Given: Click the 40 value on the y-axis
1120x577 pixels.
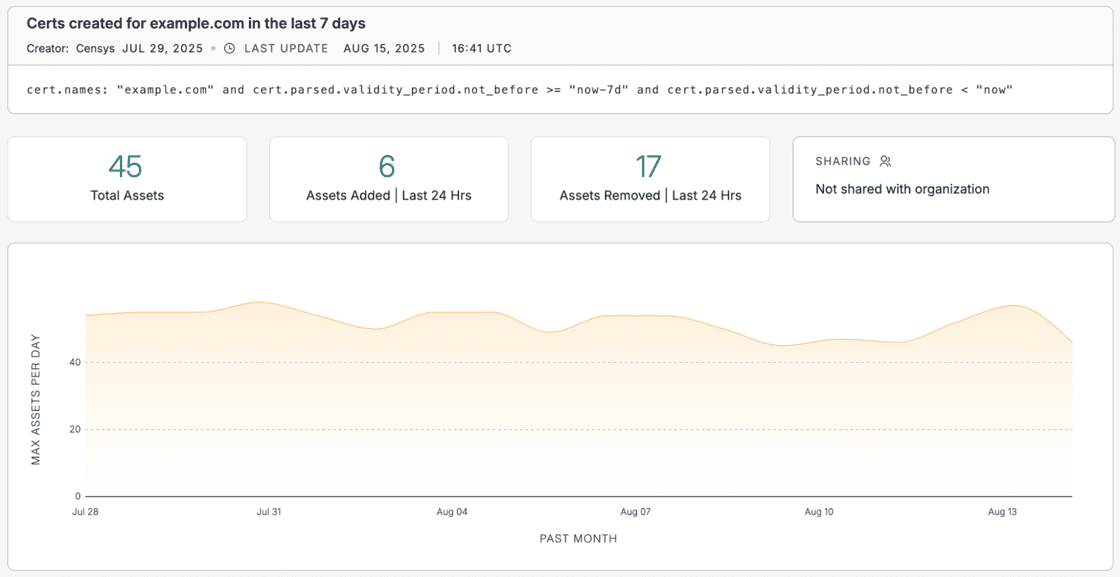Looking at the screenshot, I should 74,363.
